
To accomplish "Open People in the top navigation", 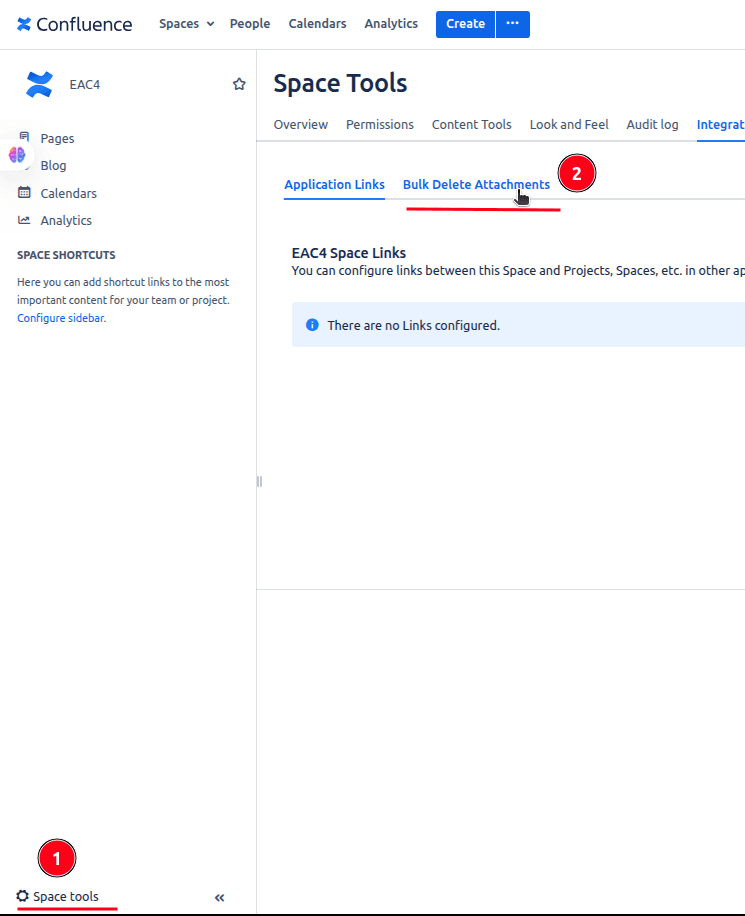I will pos(250,24).
